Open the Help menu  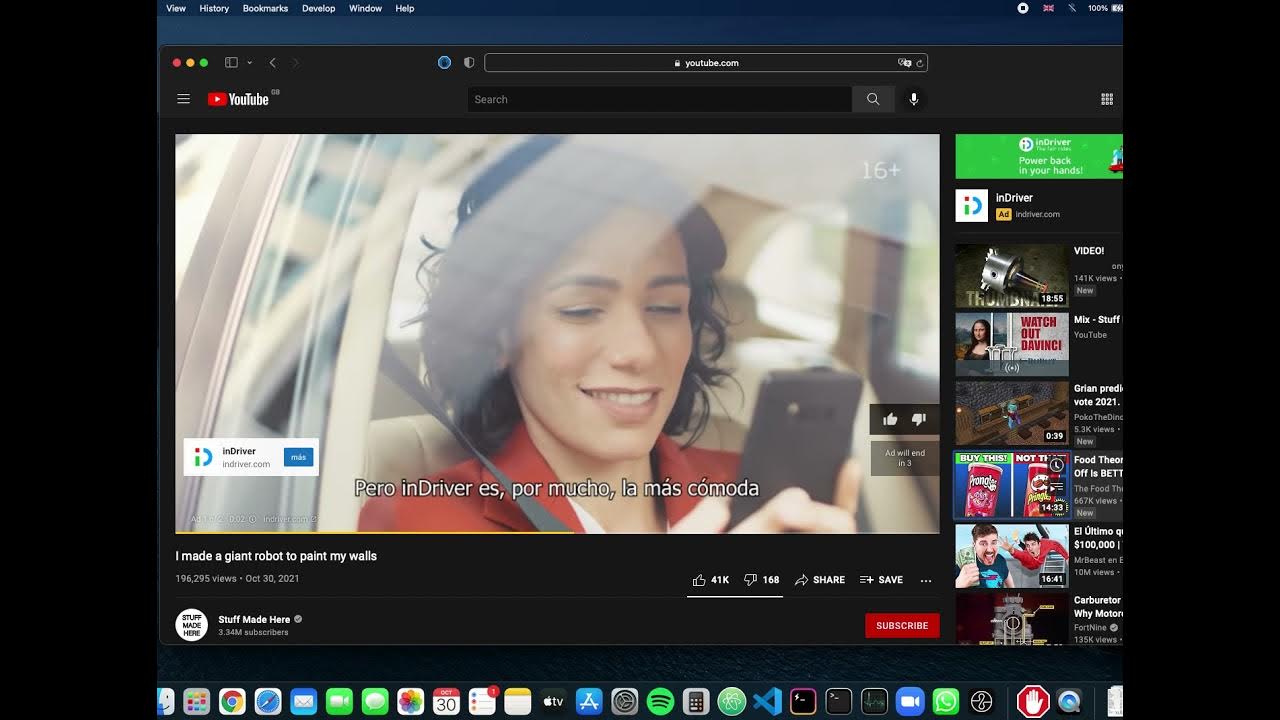(x=405, y=8)
